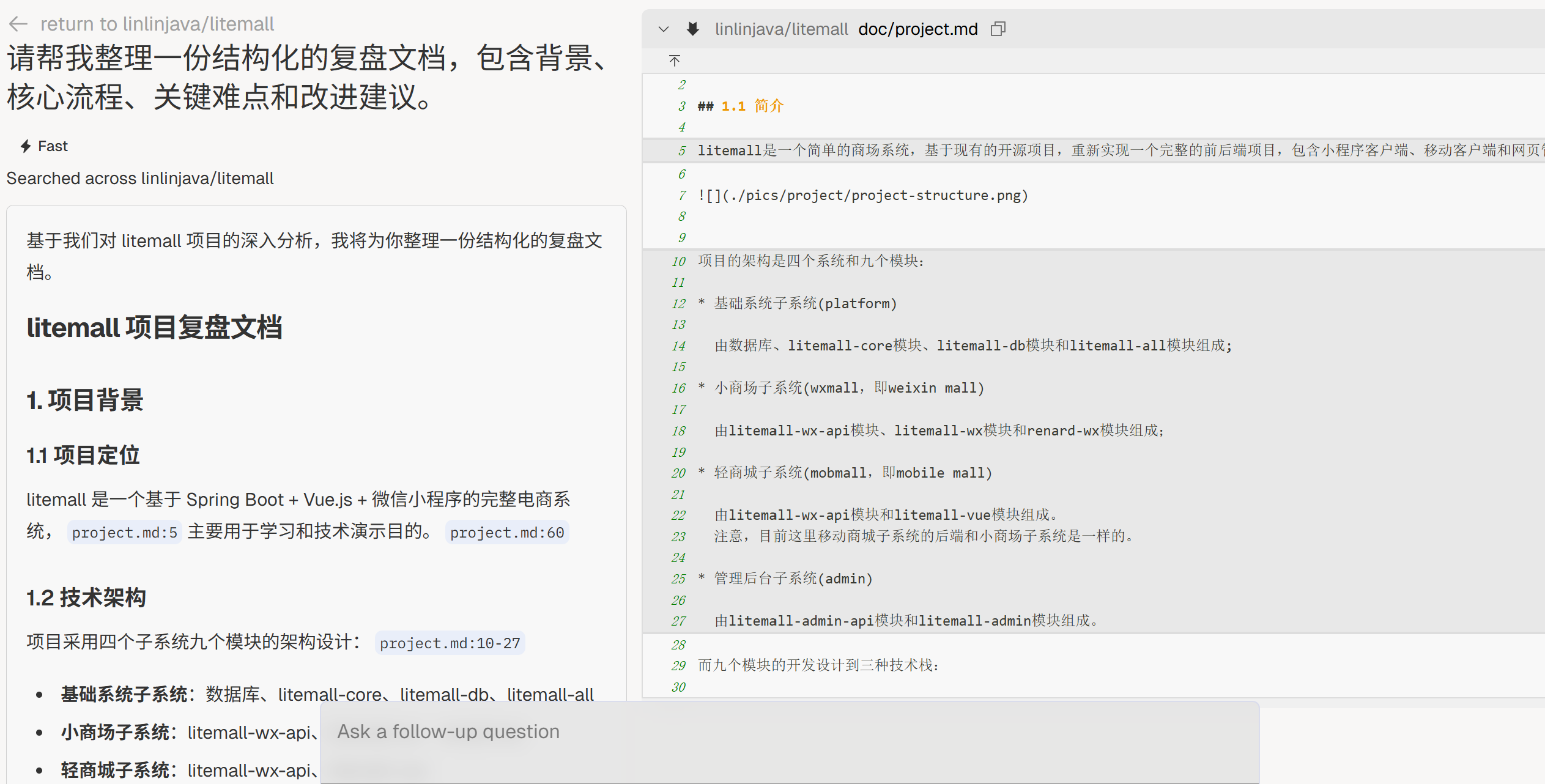Image resolution: width=1545 pixels, height=784 pixels.
Task: Open the project.md:10-27 citation
Action: click(450, 643)
